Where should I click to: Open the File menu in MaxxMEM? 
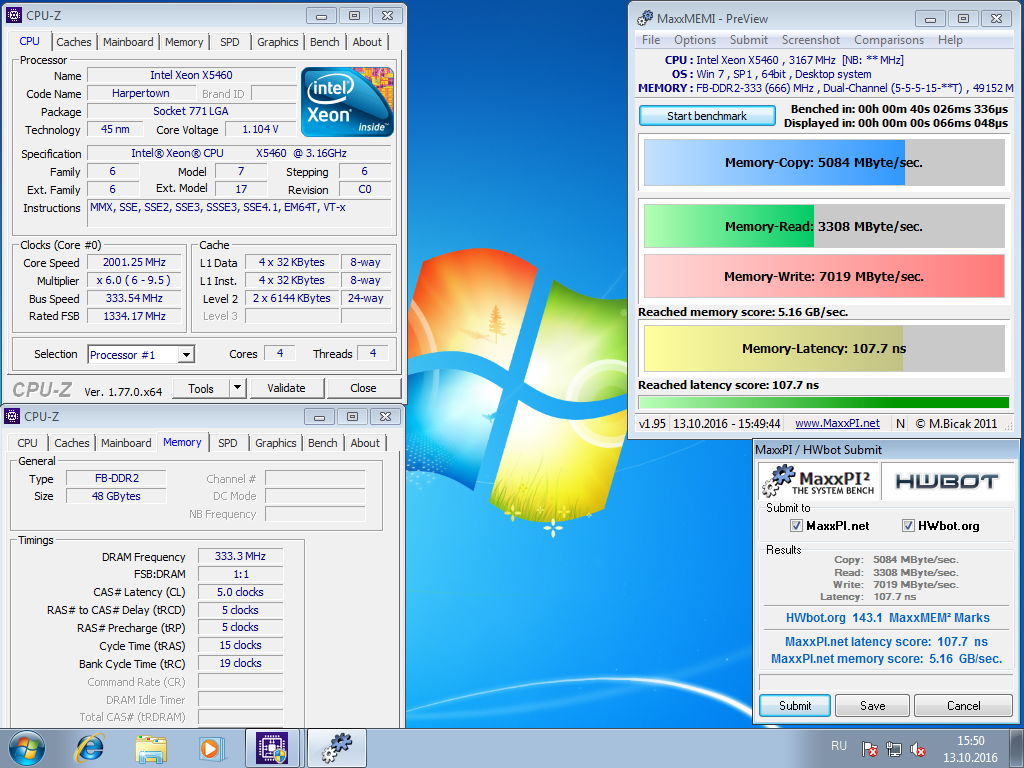pos(650,40)
